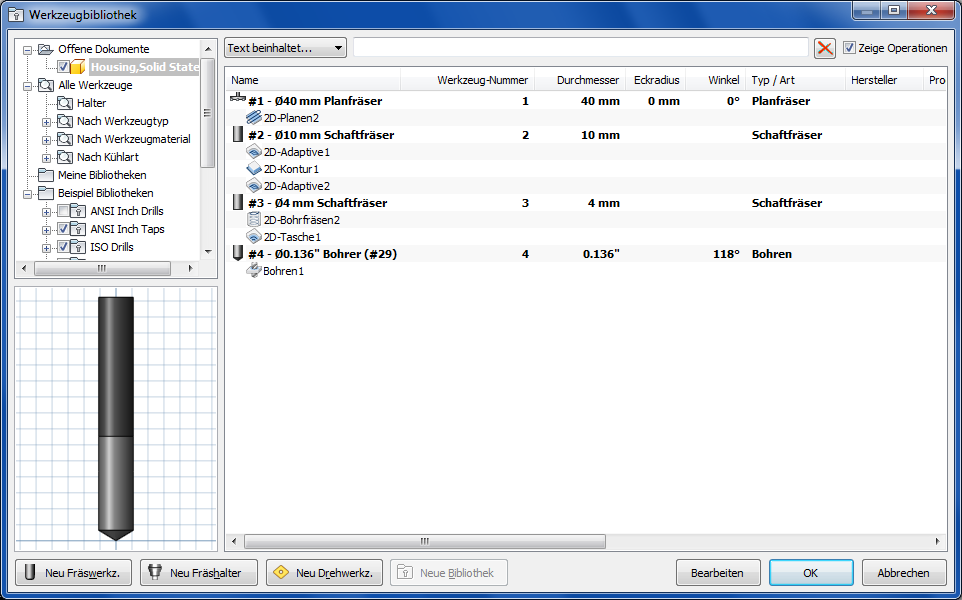Click the end mill icon for tool #3

(238, 202)
